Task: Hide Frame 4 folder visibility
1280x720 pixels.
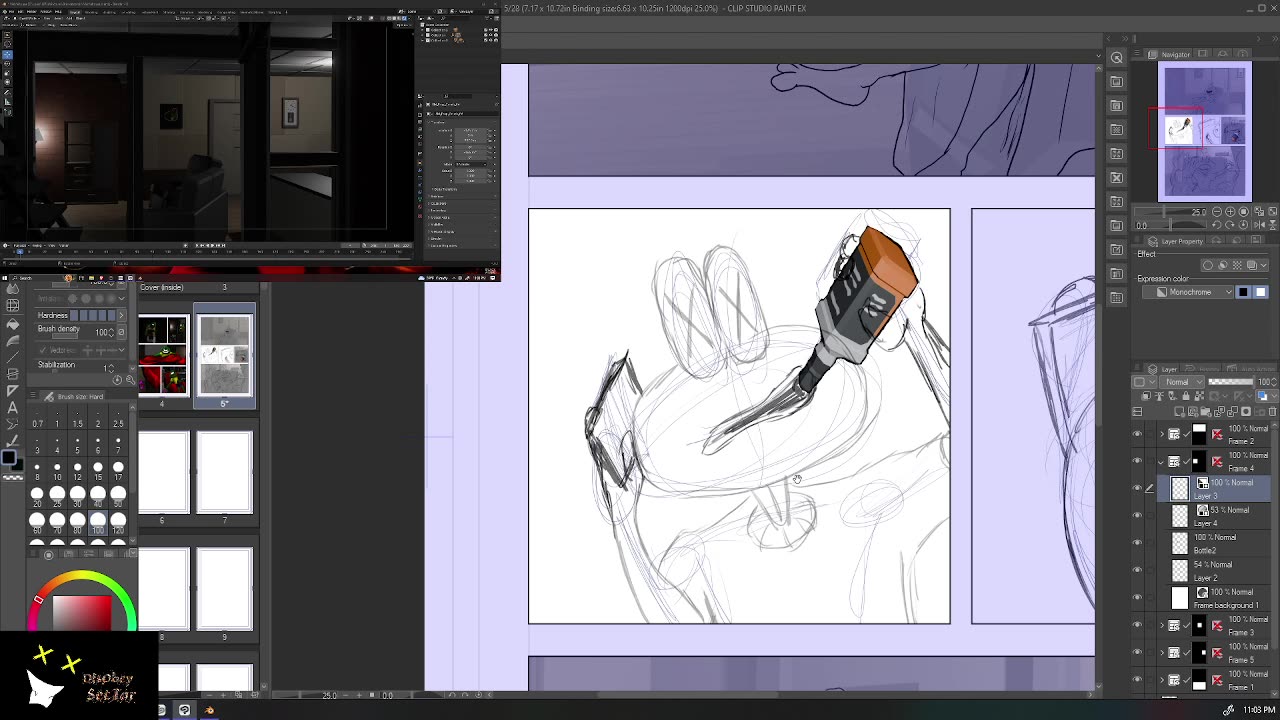Action: (1137, 461)
